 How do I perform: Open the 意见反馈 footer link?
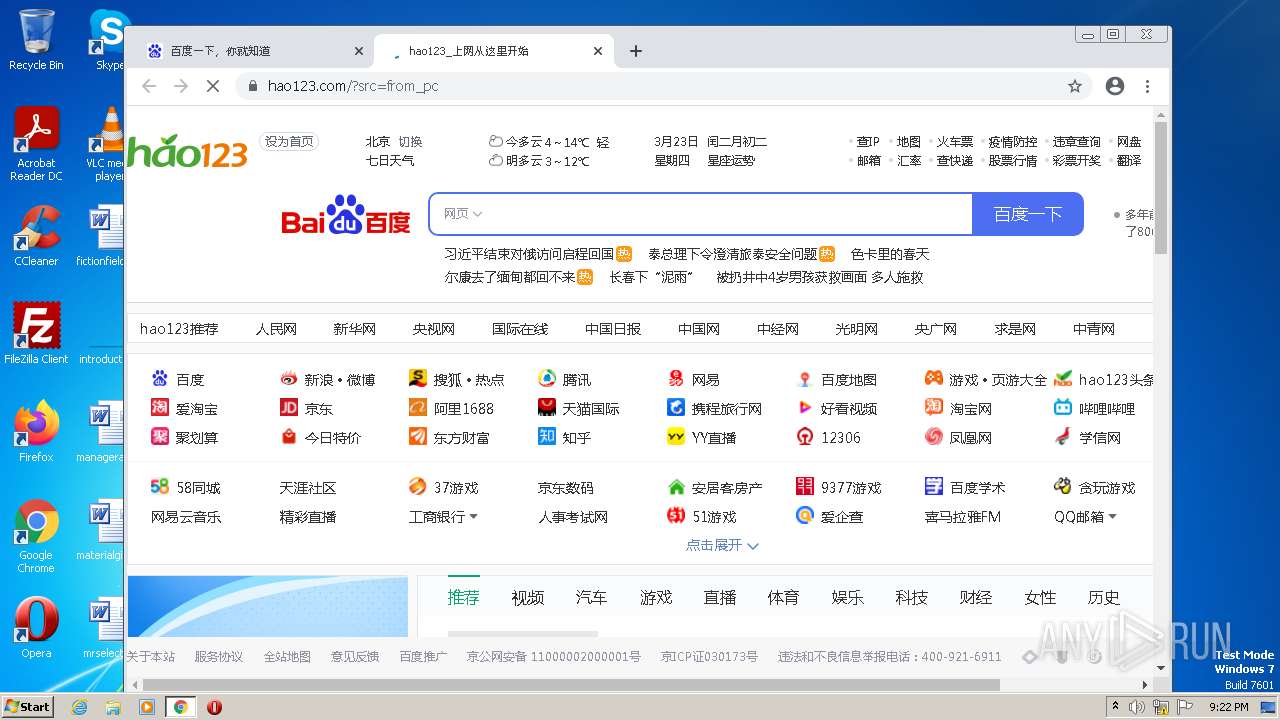(355, 657)
